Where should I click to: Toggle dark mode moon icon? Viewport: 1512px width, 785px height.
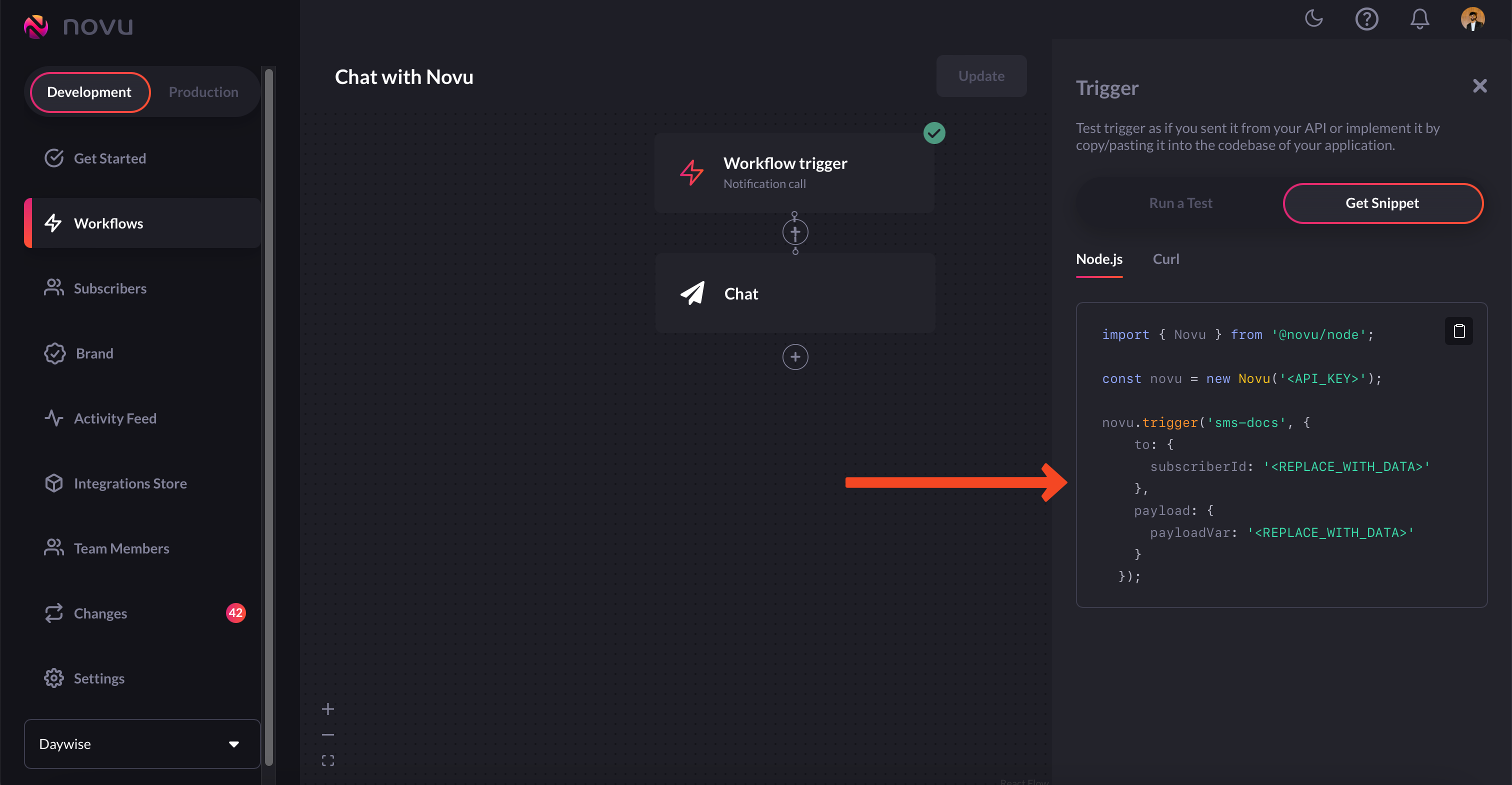coord(1313,19)
